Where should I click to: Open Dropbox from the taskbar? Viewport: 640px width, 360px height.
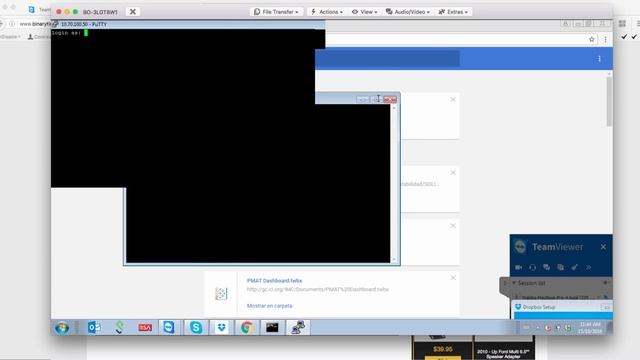(222, 327)
